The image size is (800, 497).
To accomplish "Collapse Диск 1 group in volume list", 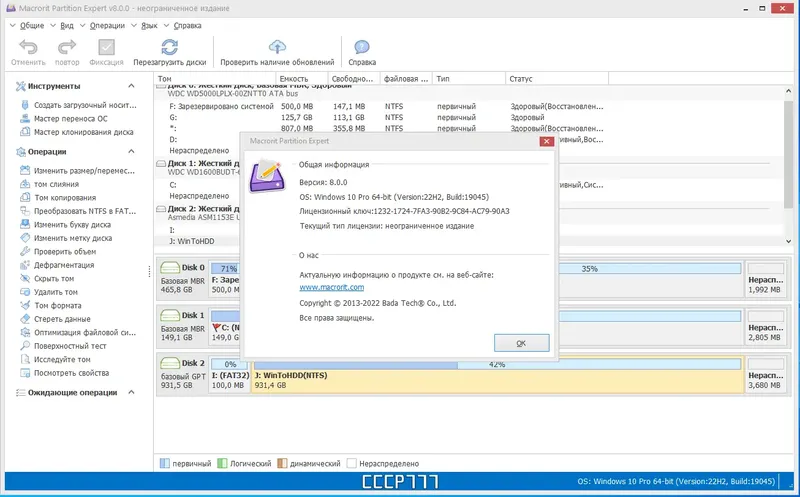I will (x=161, y=164).
